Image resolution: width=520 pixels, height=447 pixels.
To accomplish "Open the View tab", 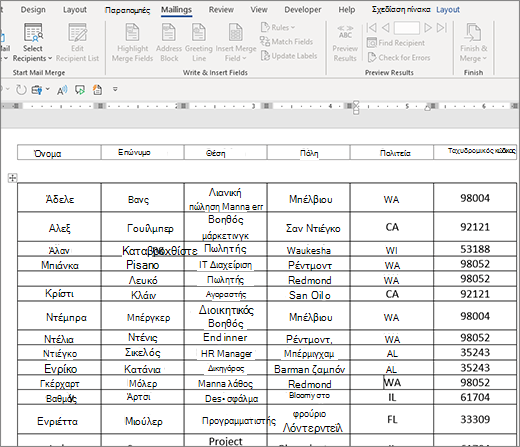I will point(259,10).
